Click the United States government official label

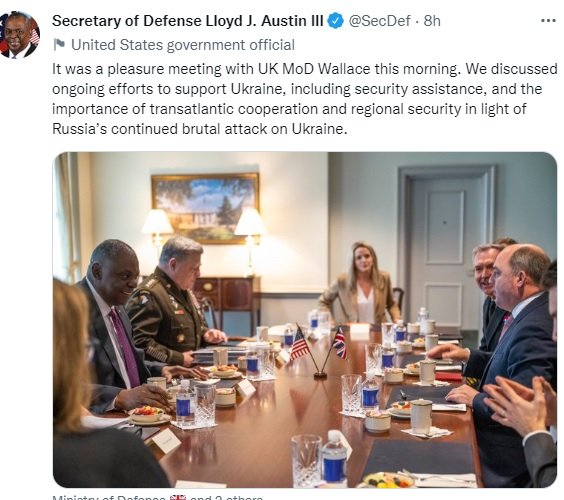point(183,45)
